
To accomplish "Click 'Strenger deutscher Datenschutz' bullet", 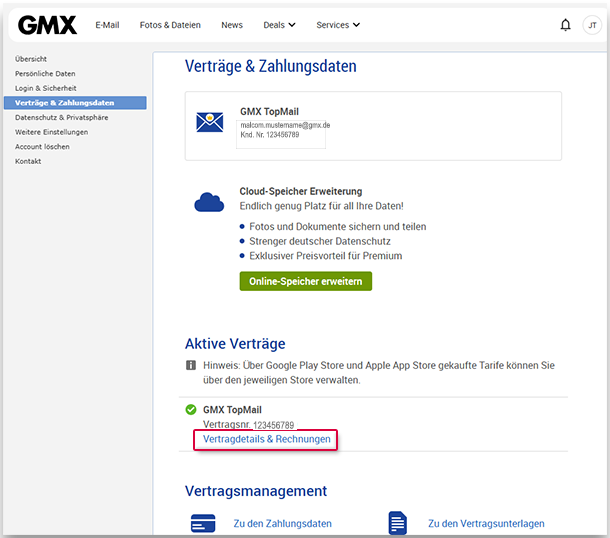I will (x=320, y=242).
